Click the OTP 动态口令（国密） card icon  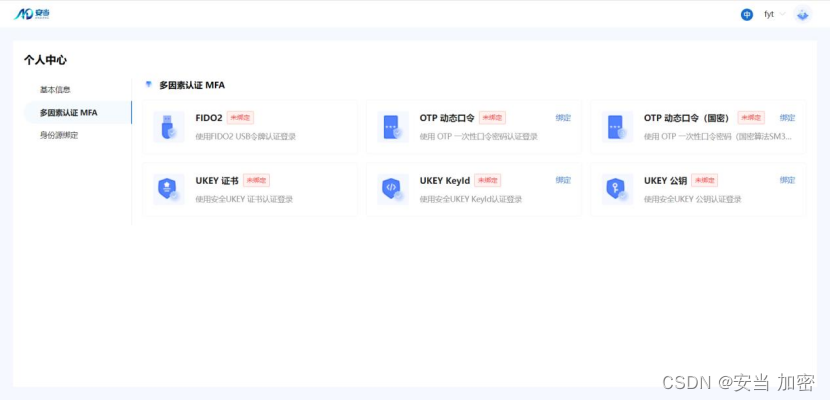coord(615,127)
